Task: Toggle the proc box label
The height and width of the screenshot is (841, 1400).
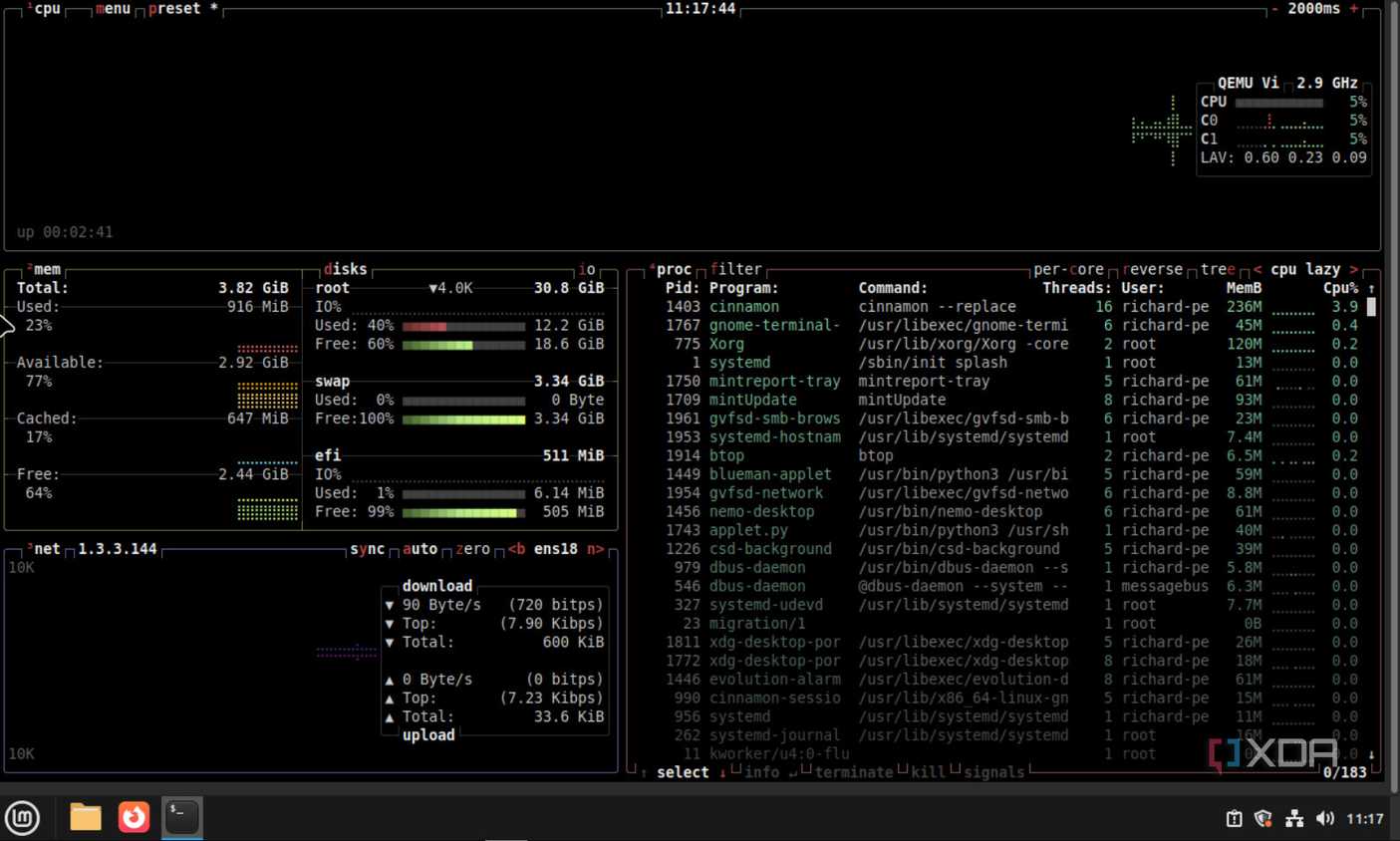Action: pos(671,269)
